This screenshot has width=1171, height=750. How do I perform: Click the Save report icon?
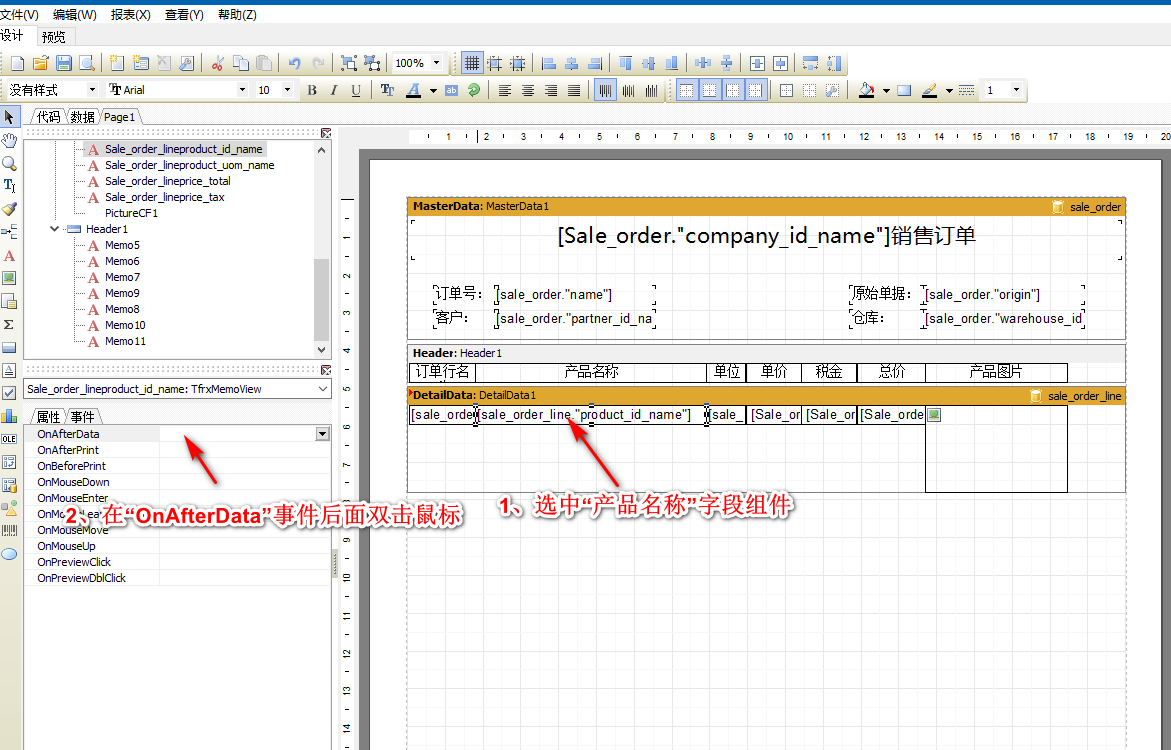pos(63,63)
